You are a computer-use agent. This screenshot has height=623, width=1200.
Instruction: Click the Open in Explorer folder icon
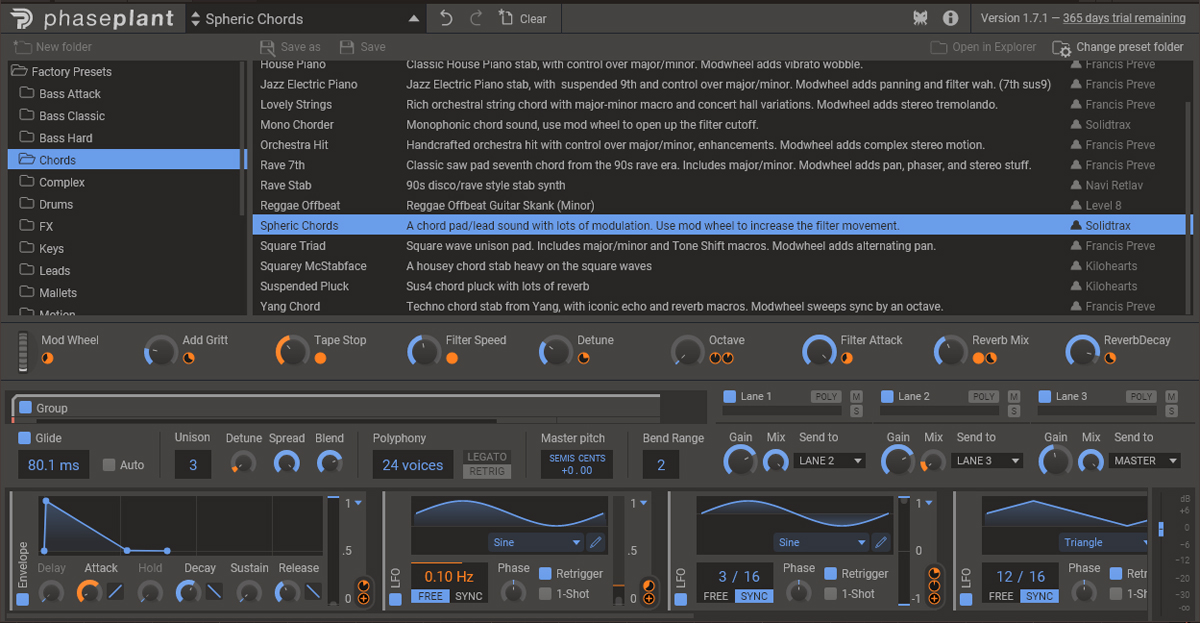click(938, 47)
